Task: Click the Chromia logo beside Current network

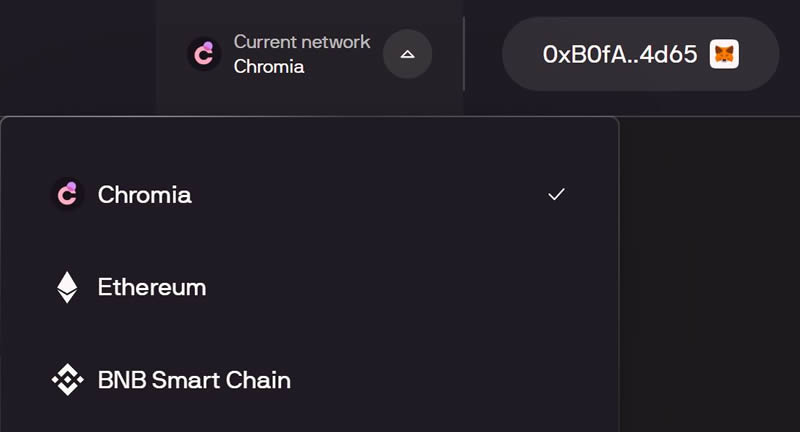Action: tap(204, 54)
